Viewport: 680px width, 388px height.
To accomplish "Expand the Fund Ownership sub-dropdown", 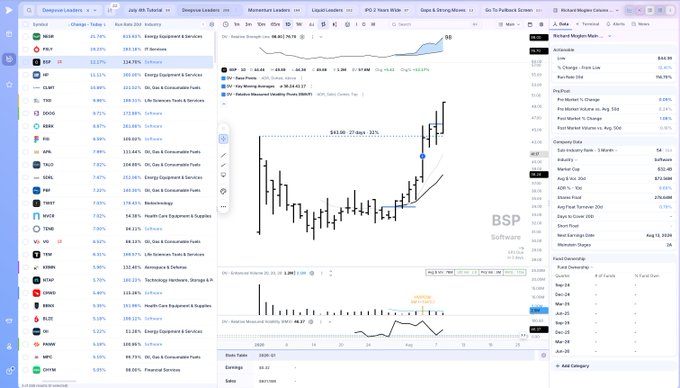I will click(592, 267).
